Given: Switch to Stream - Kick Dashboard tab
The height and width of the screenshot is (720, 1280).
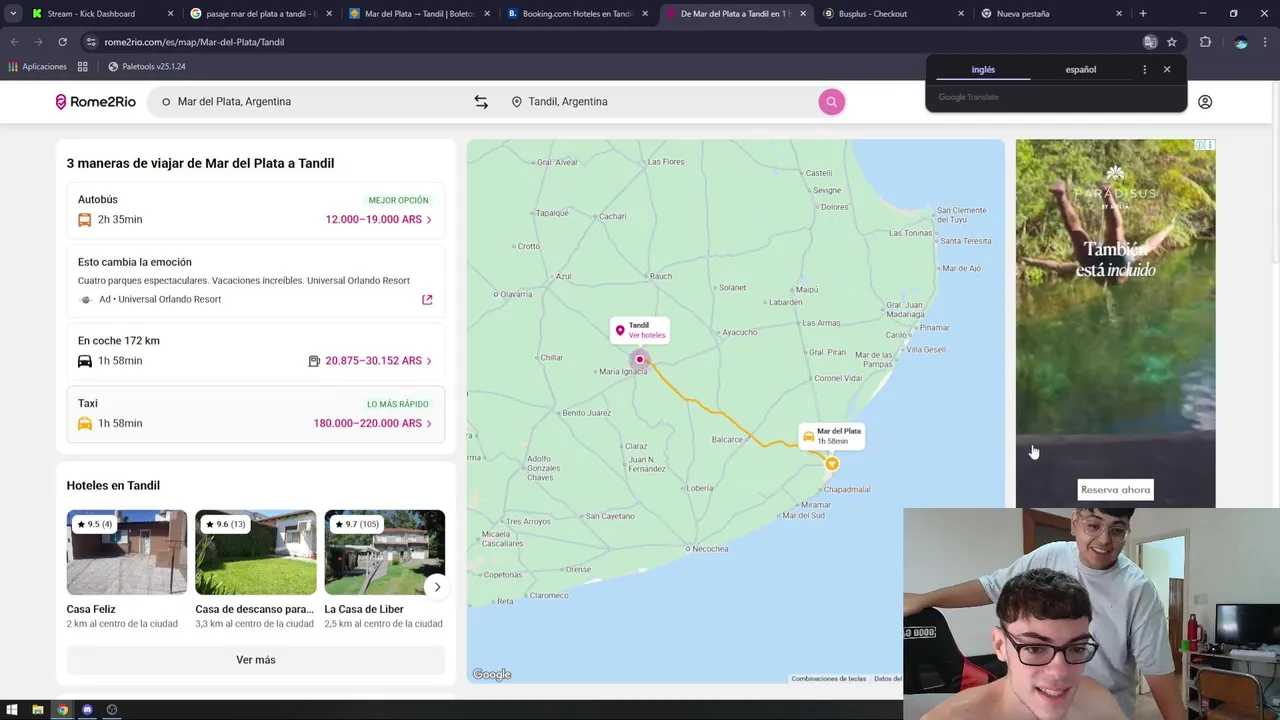Looking at the screenshot, I should [x=100, y=14].
